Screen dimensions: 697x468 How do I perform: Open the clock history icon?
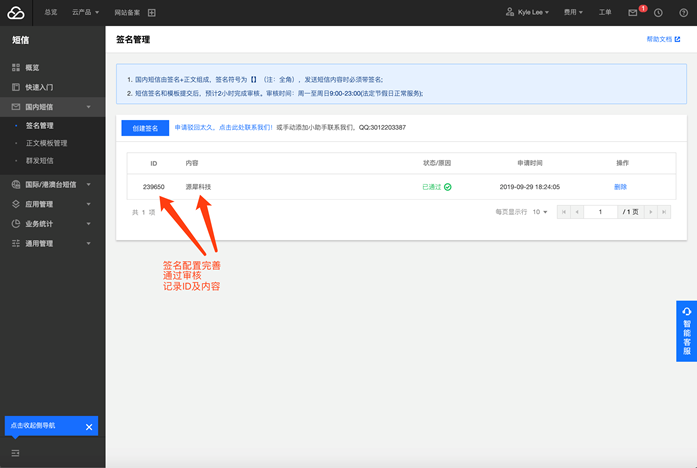point(658,12)
